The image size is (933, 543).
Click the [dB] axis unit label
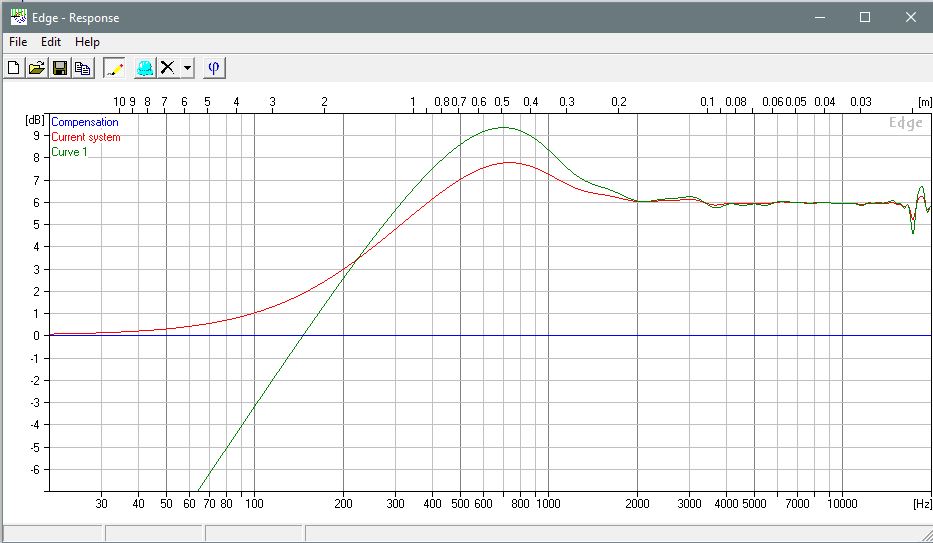click(35, 120)
